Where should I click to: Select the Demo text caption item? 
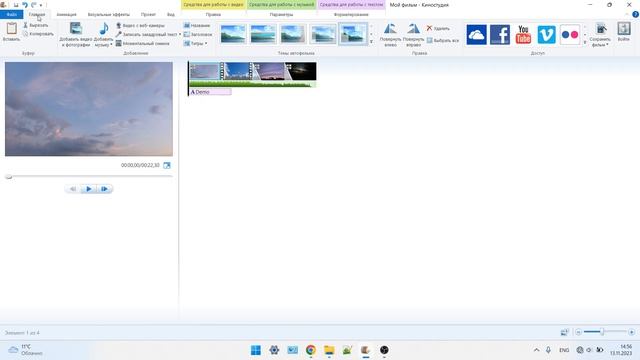click(210, 92)
